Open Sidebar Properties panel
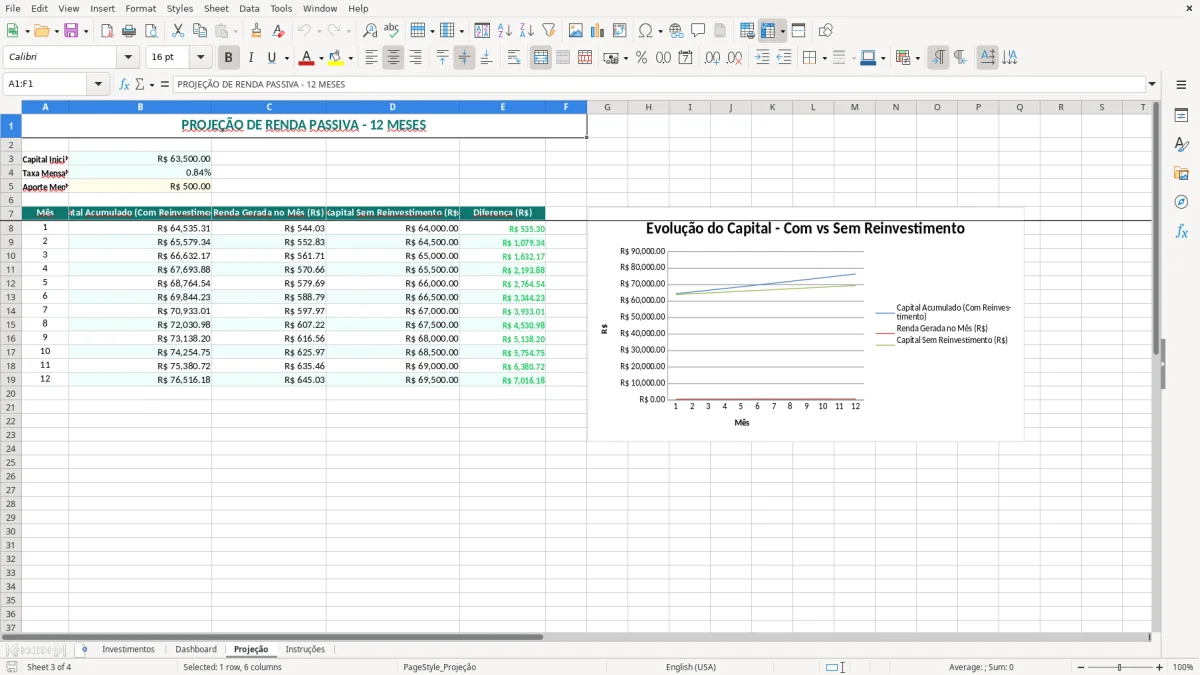This screenshot has height=675, width=1200. [x=1181, y=116]
